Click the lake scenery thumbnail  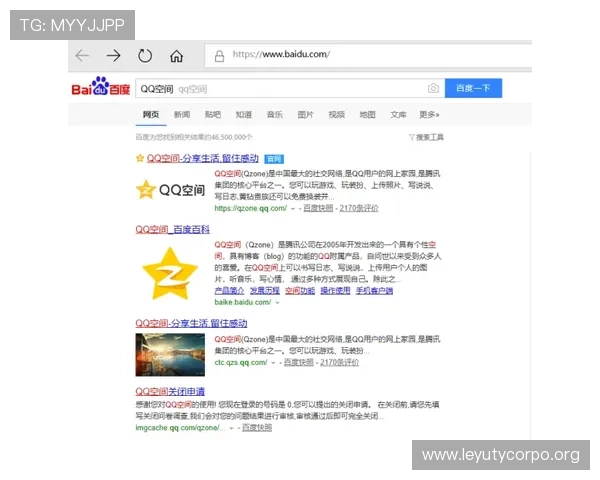170,355
